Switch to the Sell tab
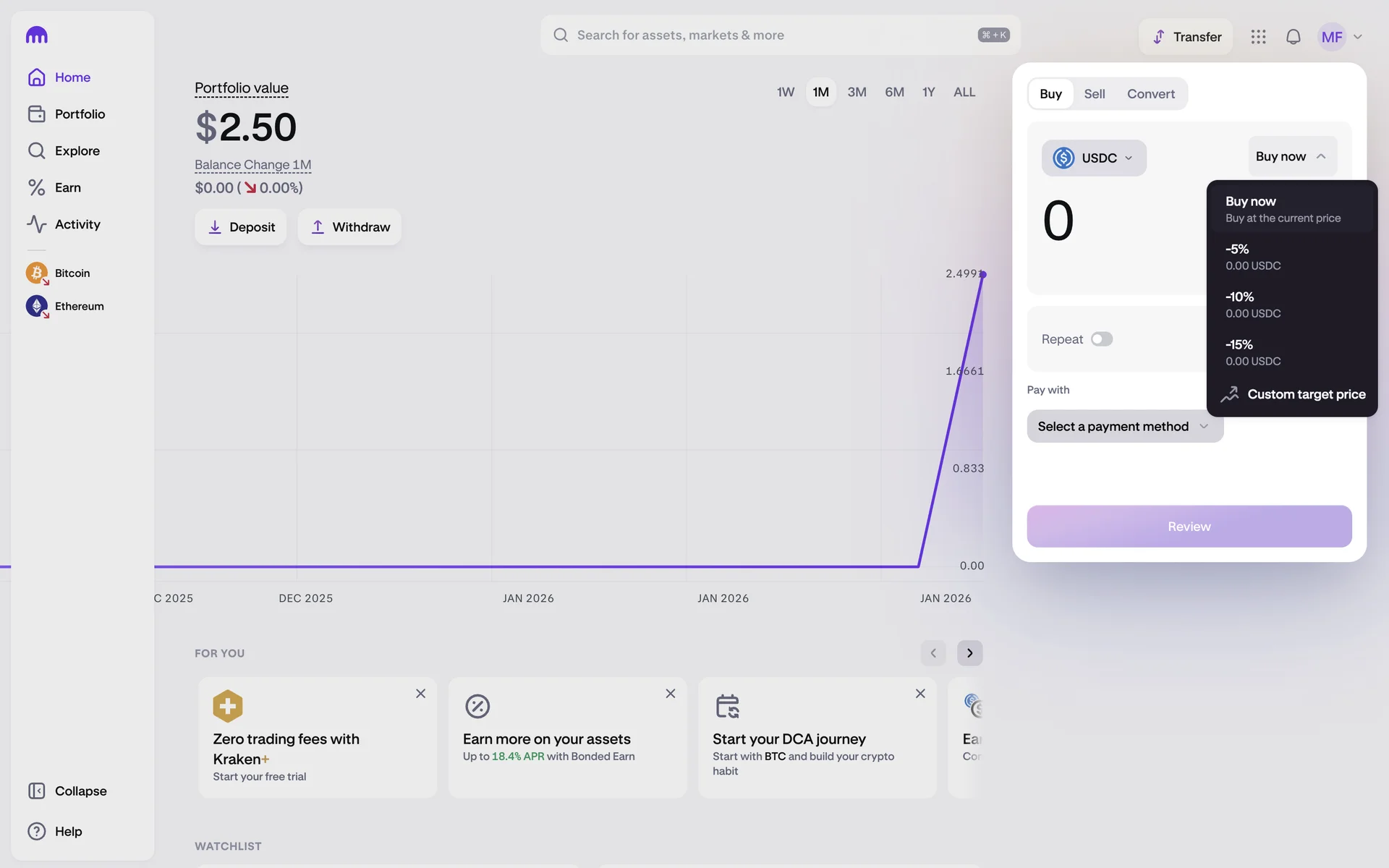This screenshot has width=1389, height=868. coord(1094,94)
